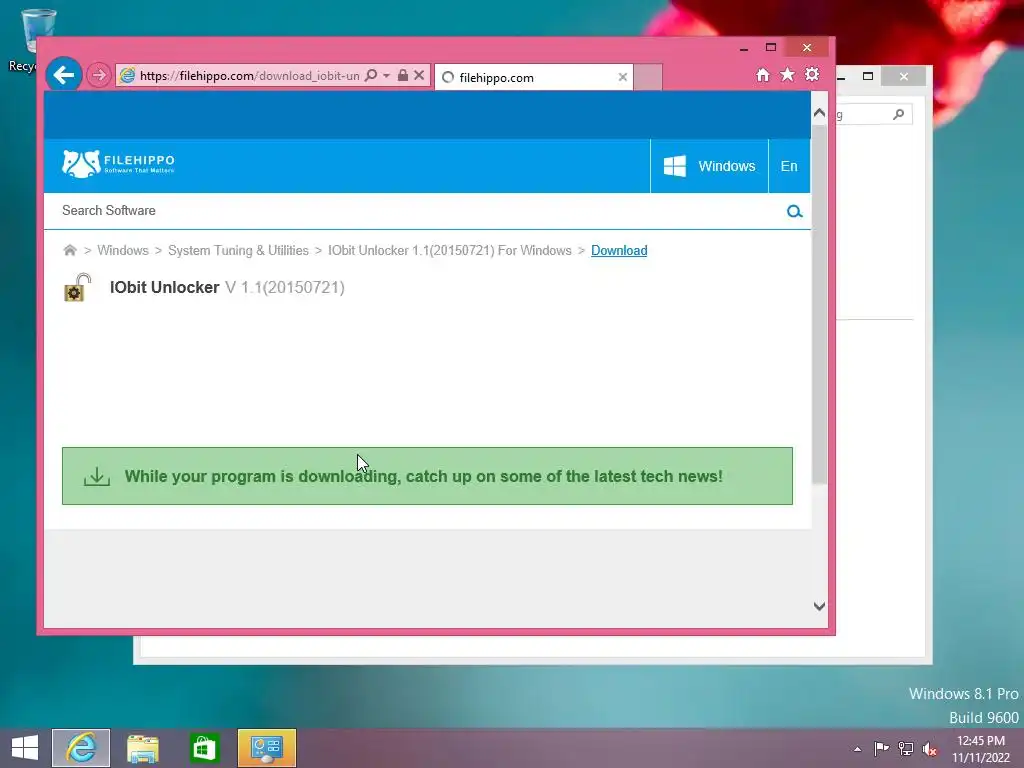
Task: Click Internet Explorer in the taskbar
Action: tap(81, 748)
